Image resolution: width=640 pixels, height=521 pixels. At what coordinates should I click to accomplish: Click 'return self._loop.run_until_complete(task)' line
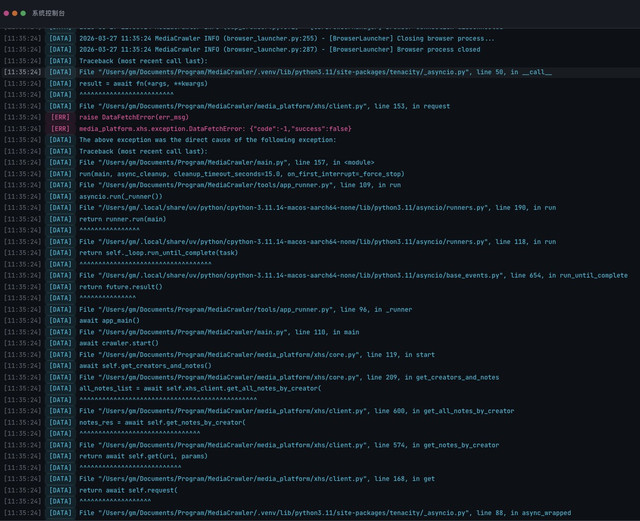point(158,253)
